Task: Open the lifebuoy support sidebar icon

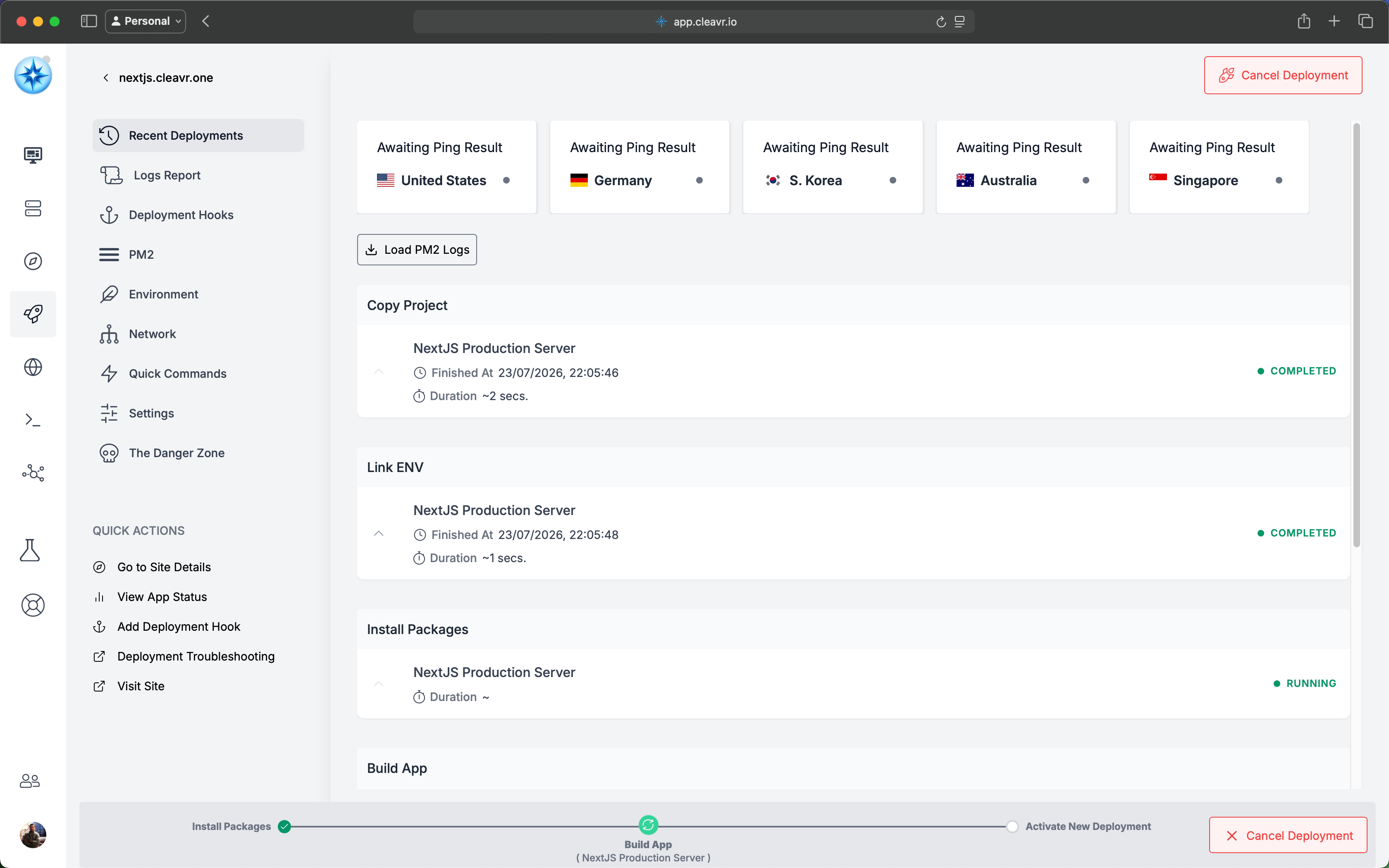Action: tap(33, 605)
